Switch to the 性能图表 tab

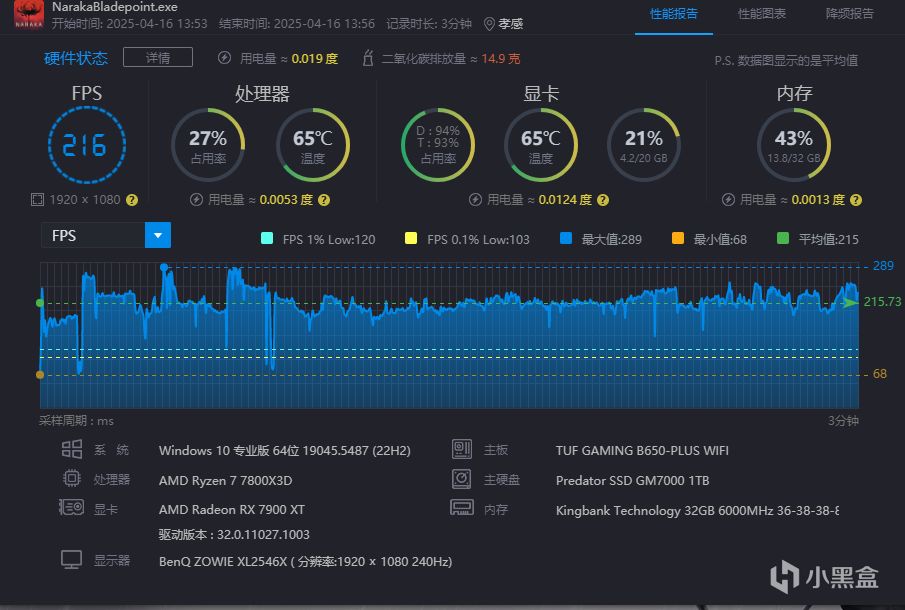(x=761, y=13)
